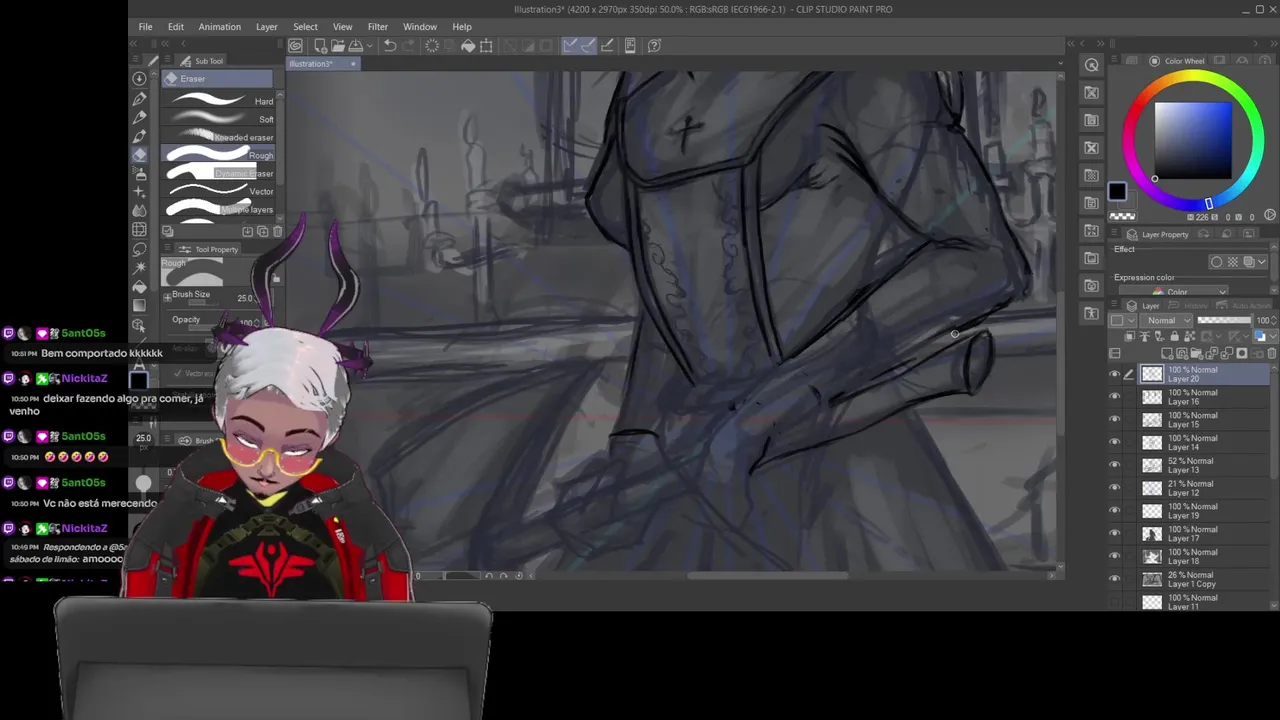Open the Filter menu
This screenshot has height=720, width=1280.
[377, 27]
